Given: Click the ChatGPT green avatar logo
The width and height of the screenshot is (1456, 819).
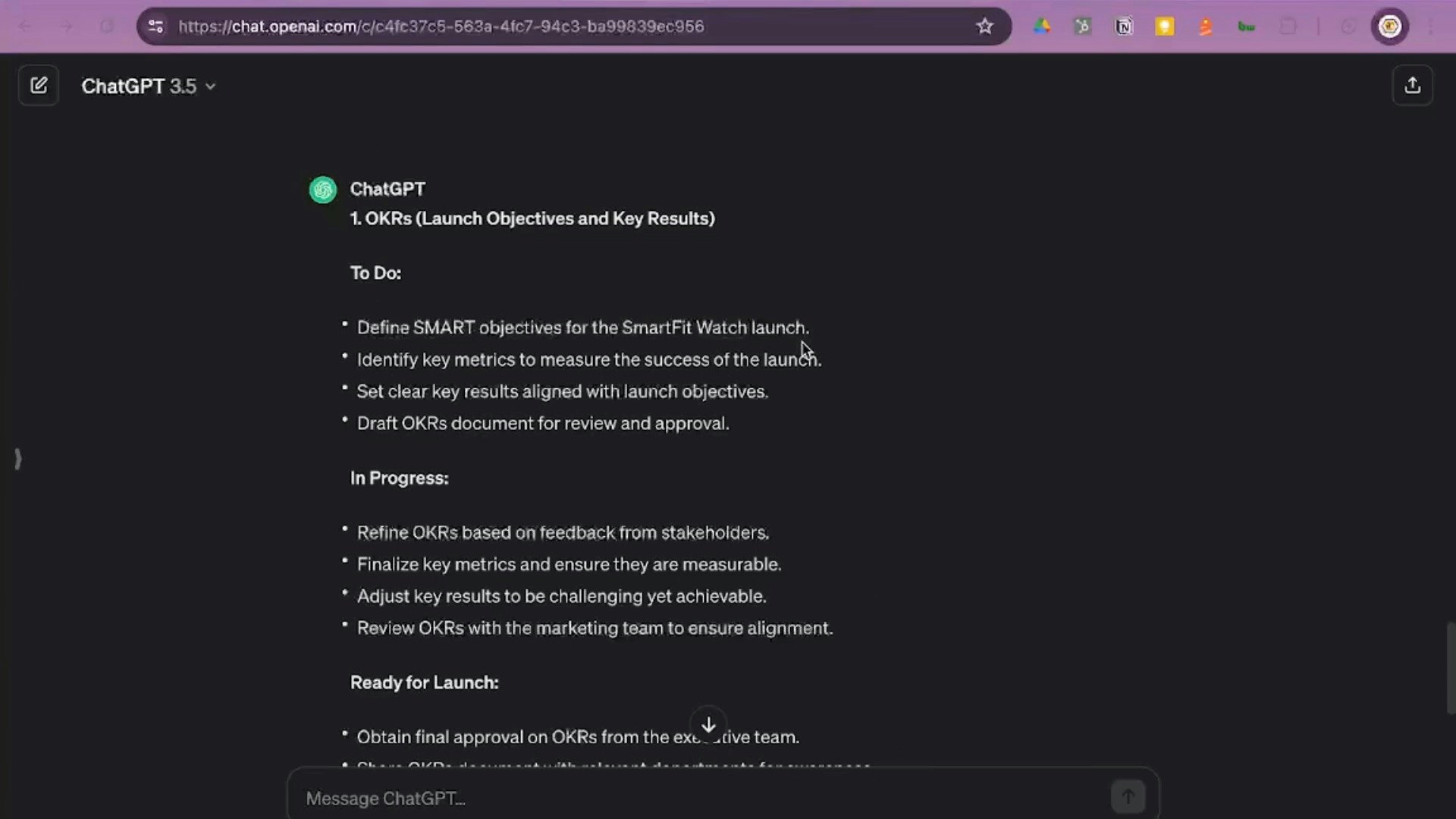Looking at the screenshot, I should 323,190.
